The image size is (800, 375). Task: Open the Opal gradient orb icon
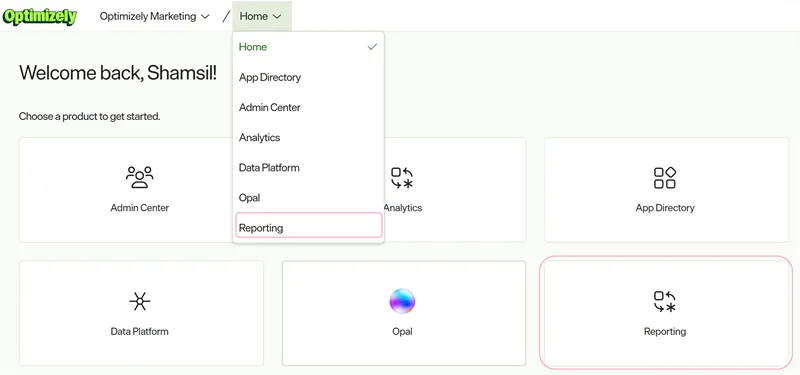[x=402, y=301]
